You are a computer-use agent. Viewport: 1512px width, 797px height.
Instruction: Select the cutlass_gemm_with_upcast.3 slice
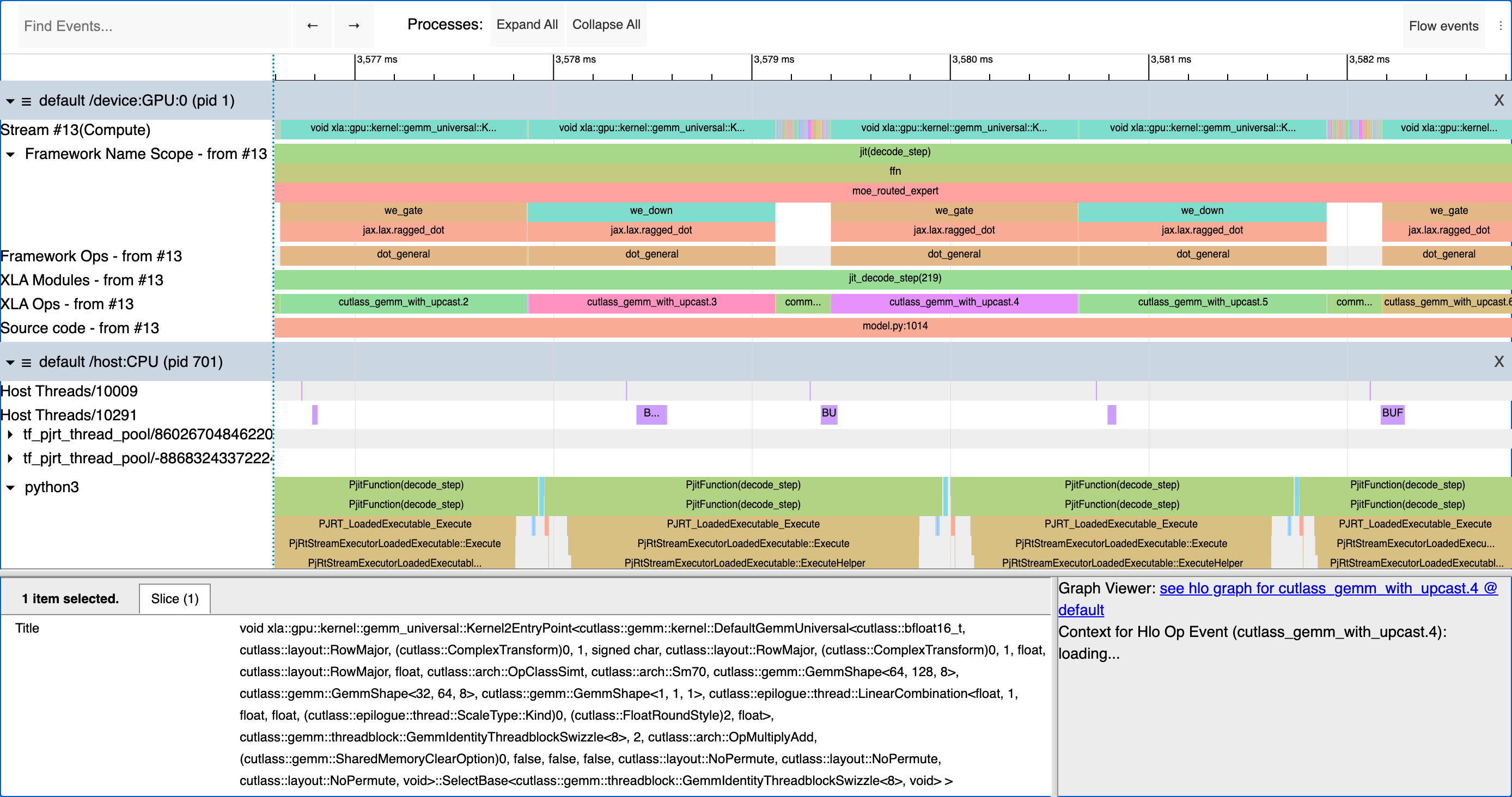(x=651, y=303)
